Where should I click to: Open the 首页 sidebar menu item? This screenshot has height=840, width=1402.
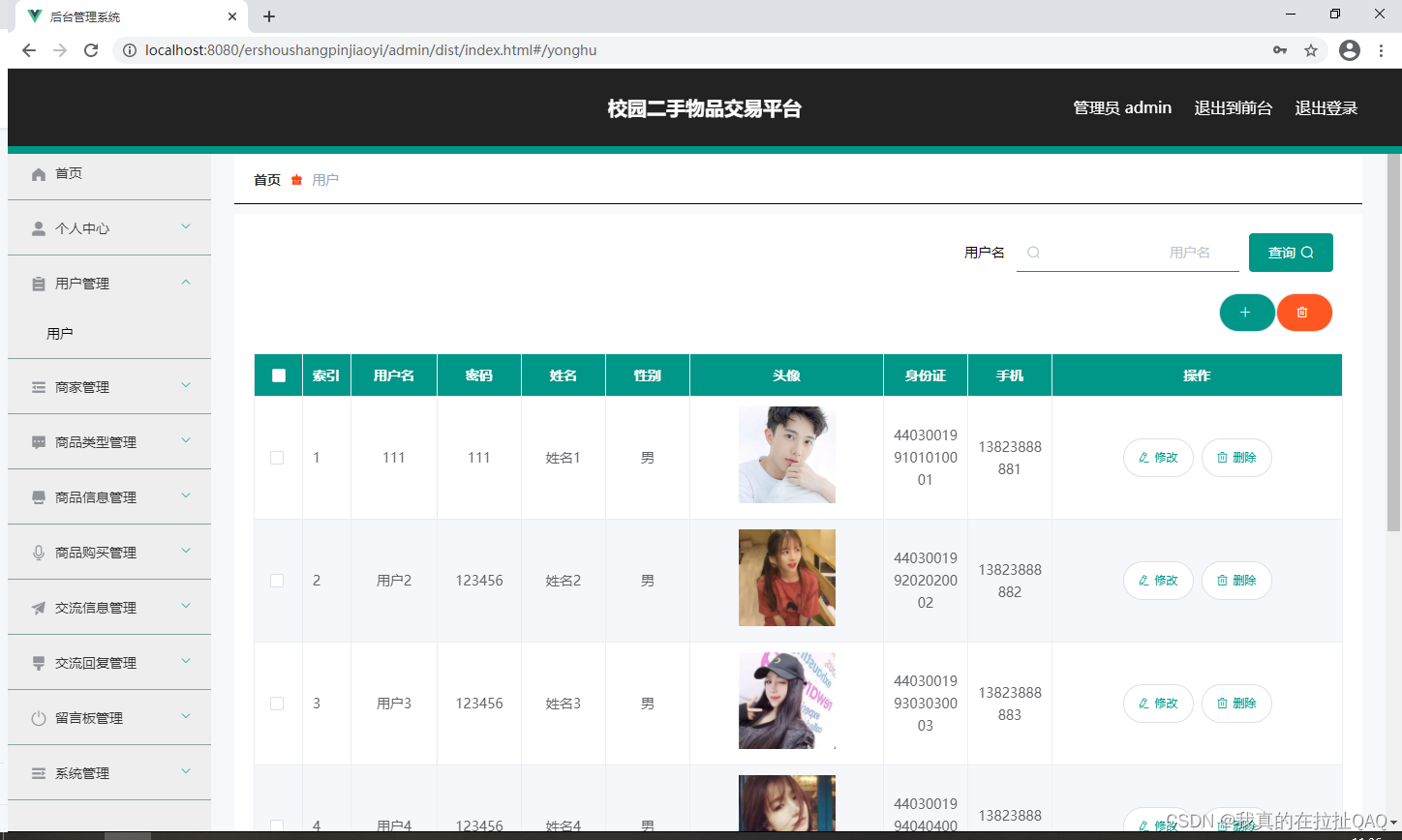point(109,174)
